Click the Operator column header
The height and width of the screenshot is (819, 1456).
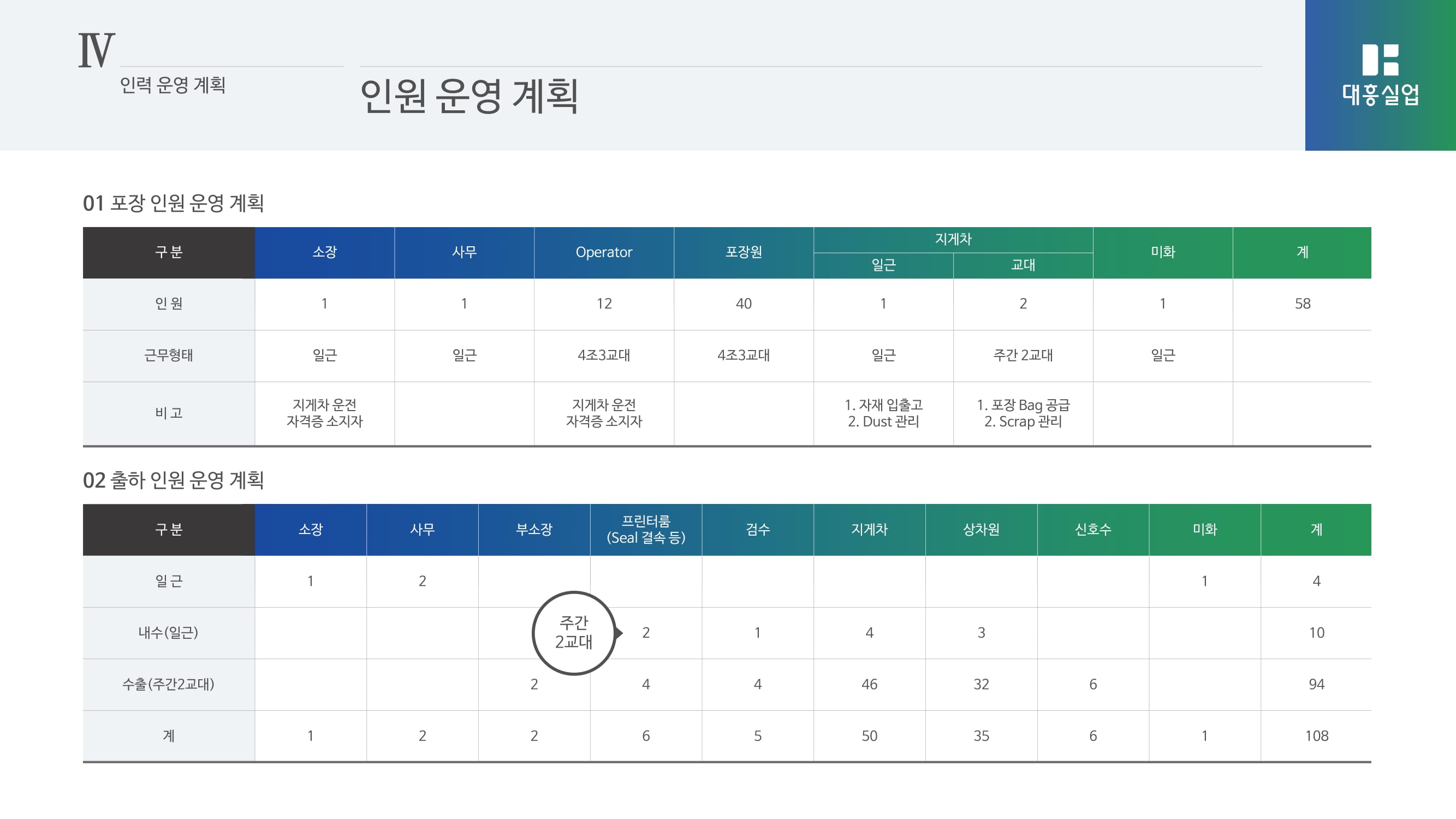point(604,252)
